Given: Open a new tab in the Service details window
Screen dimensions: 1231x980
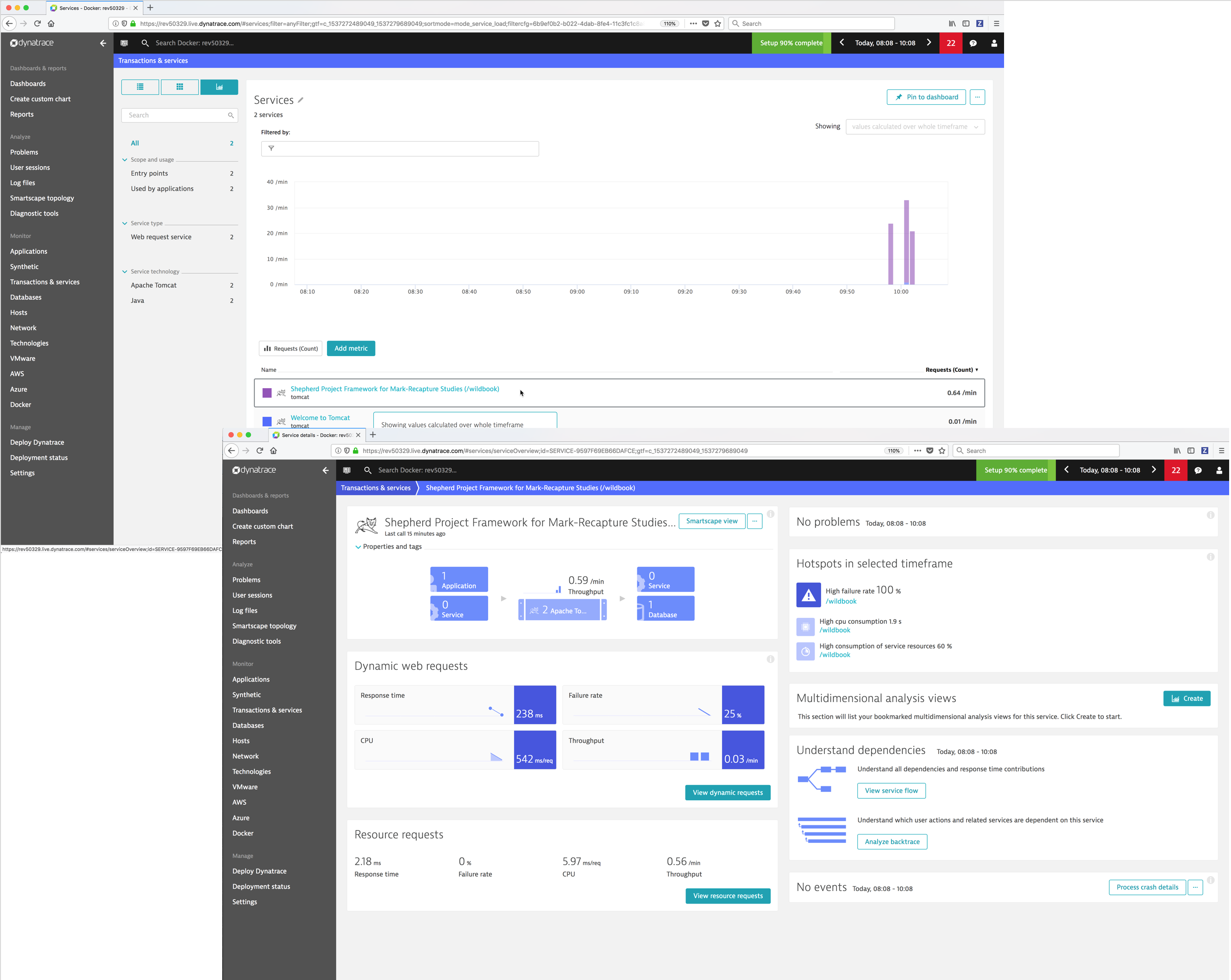Looking at the screenshot, I should [373, 435].
